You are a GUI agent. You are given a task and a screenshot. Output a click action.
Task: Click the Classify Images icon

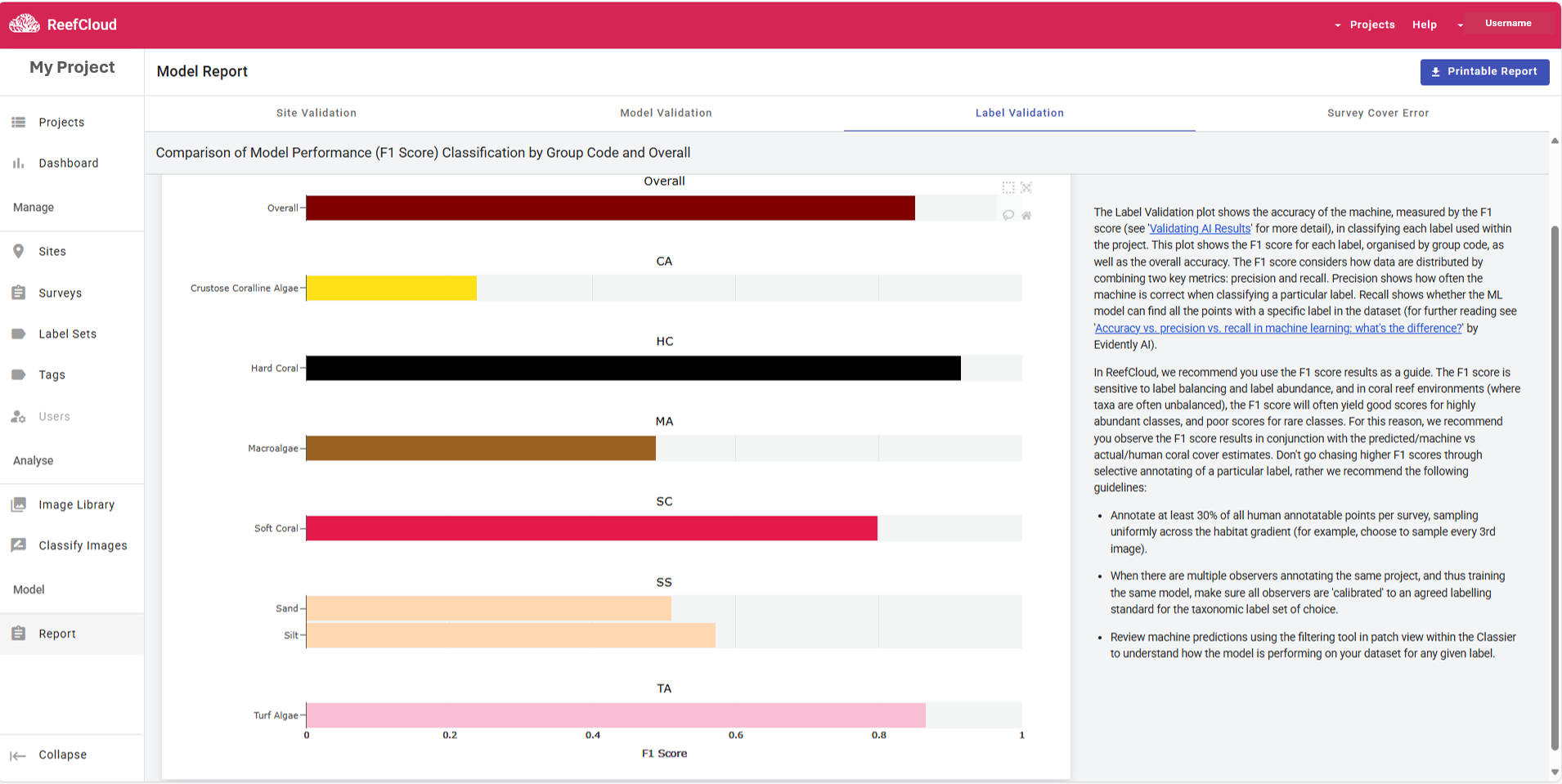pyautogui.click(x=19, y=545)
